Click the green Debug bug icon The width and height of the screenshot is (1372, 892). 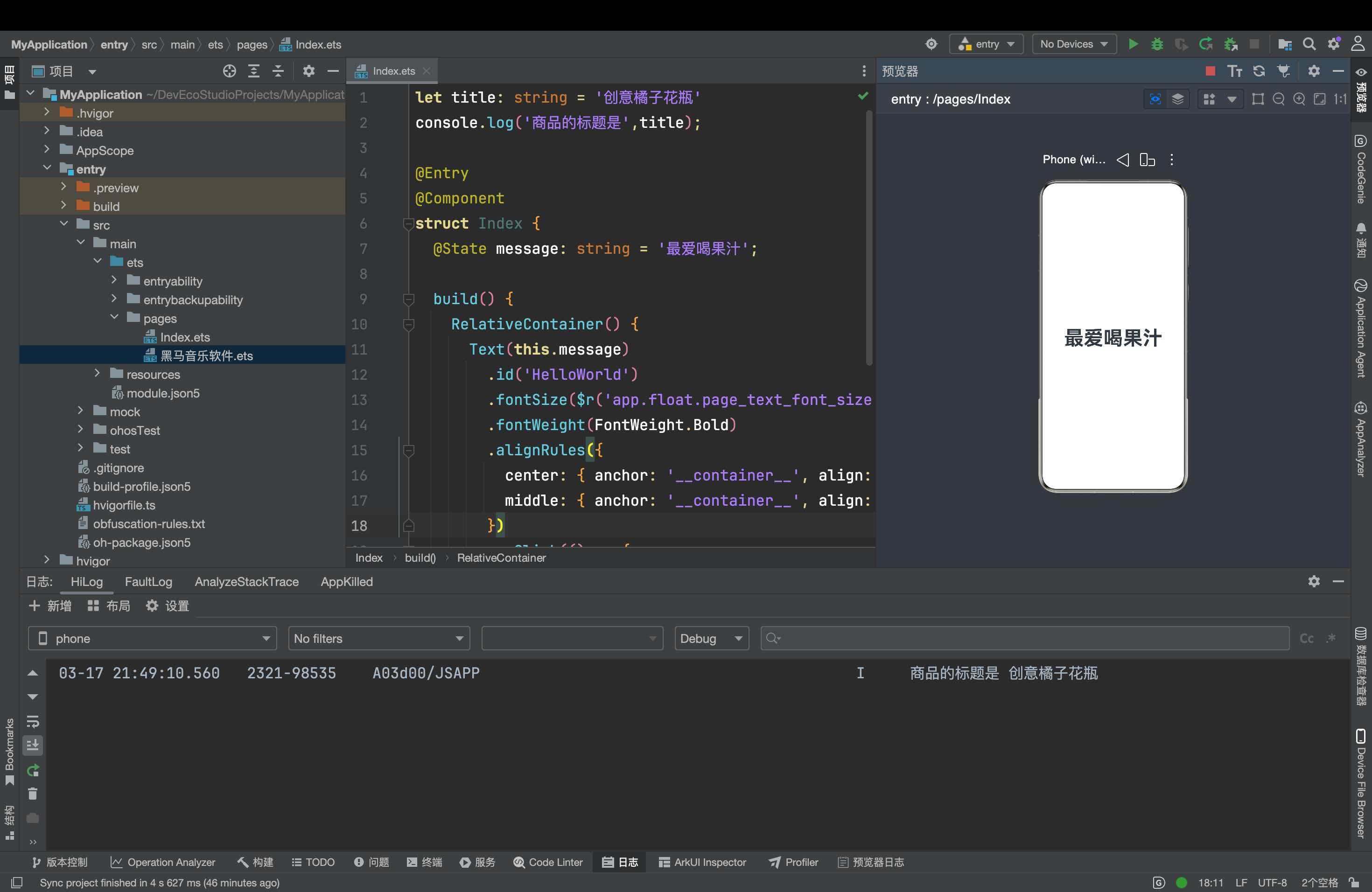[x=1156, y=44]
